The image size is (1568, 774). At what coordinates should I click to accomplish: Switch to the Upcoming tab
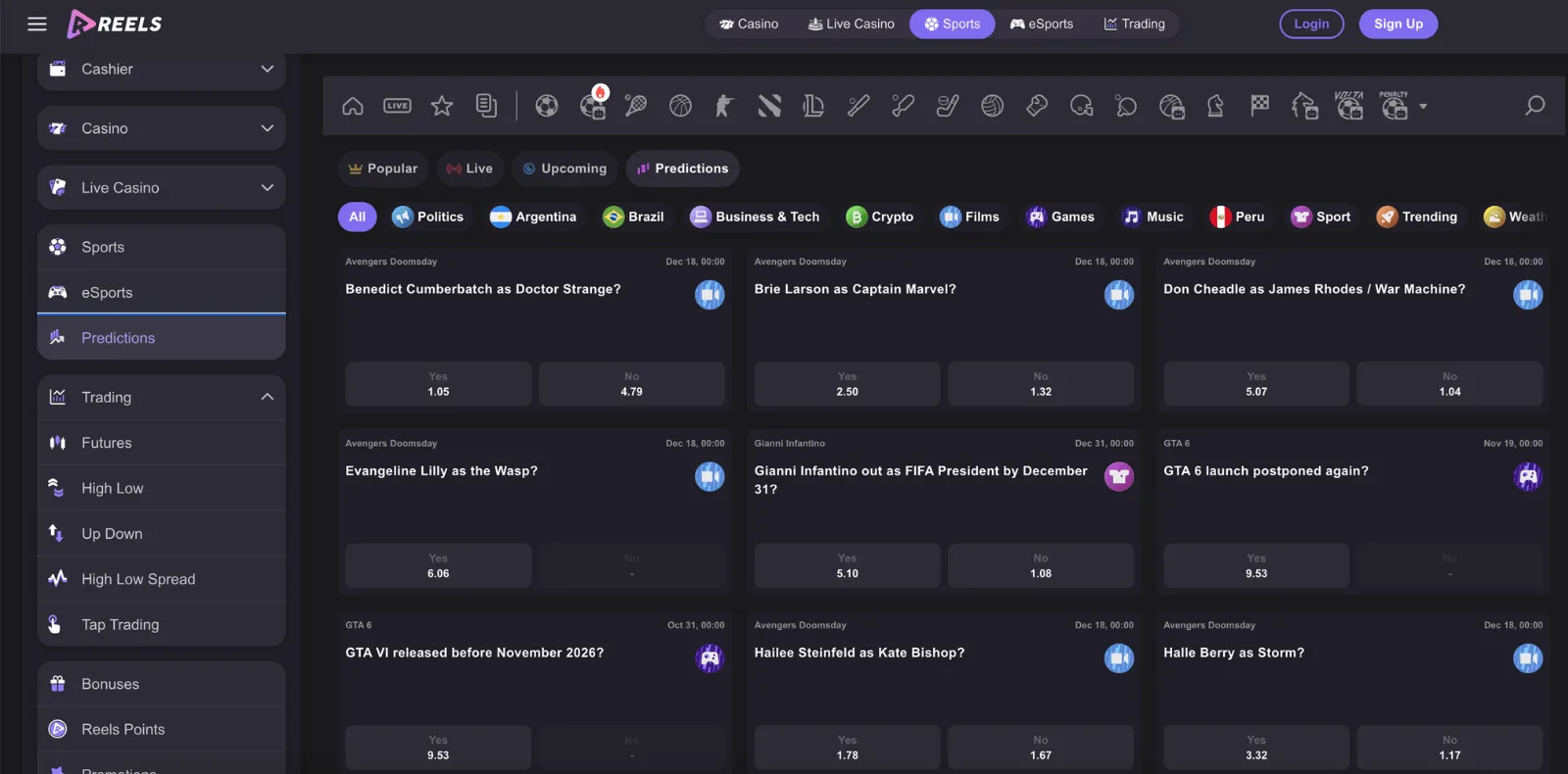coord(564,169)
